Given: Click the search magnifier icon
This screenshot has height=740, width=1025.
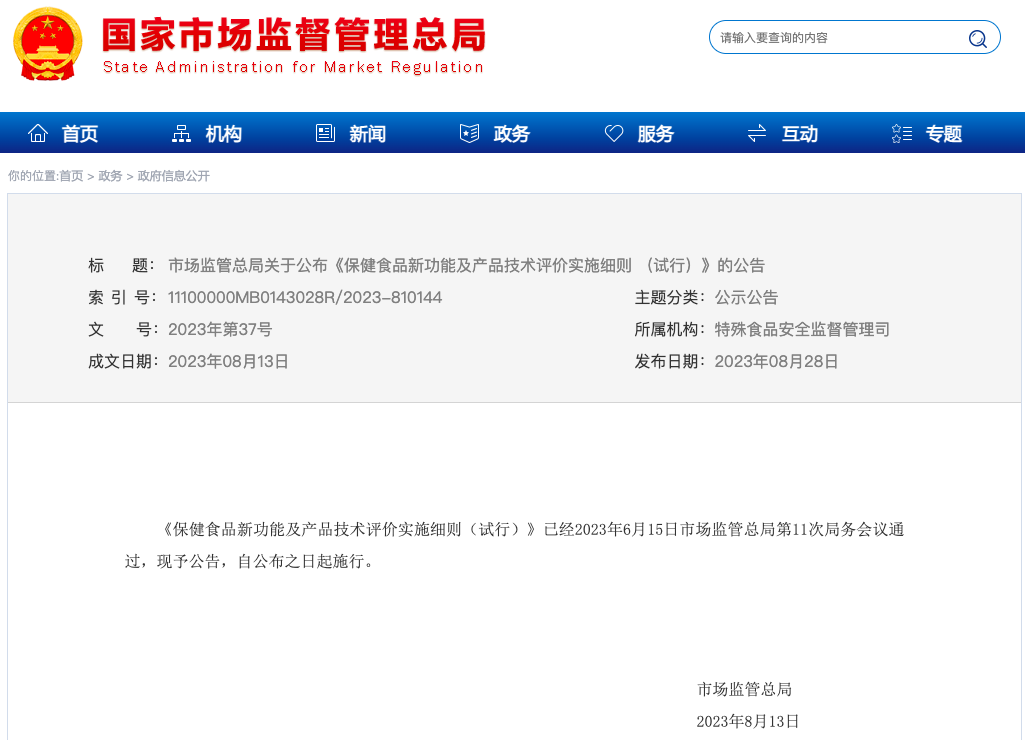Looking at the screenshot, I should coord(977,39).
